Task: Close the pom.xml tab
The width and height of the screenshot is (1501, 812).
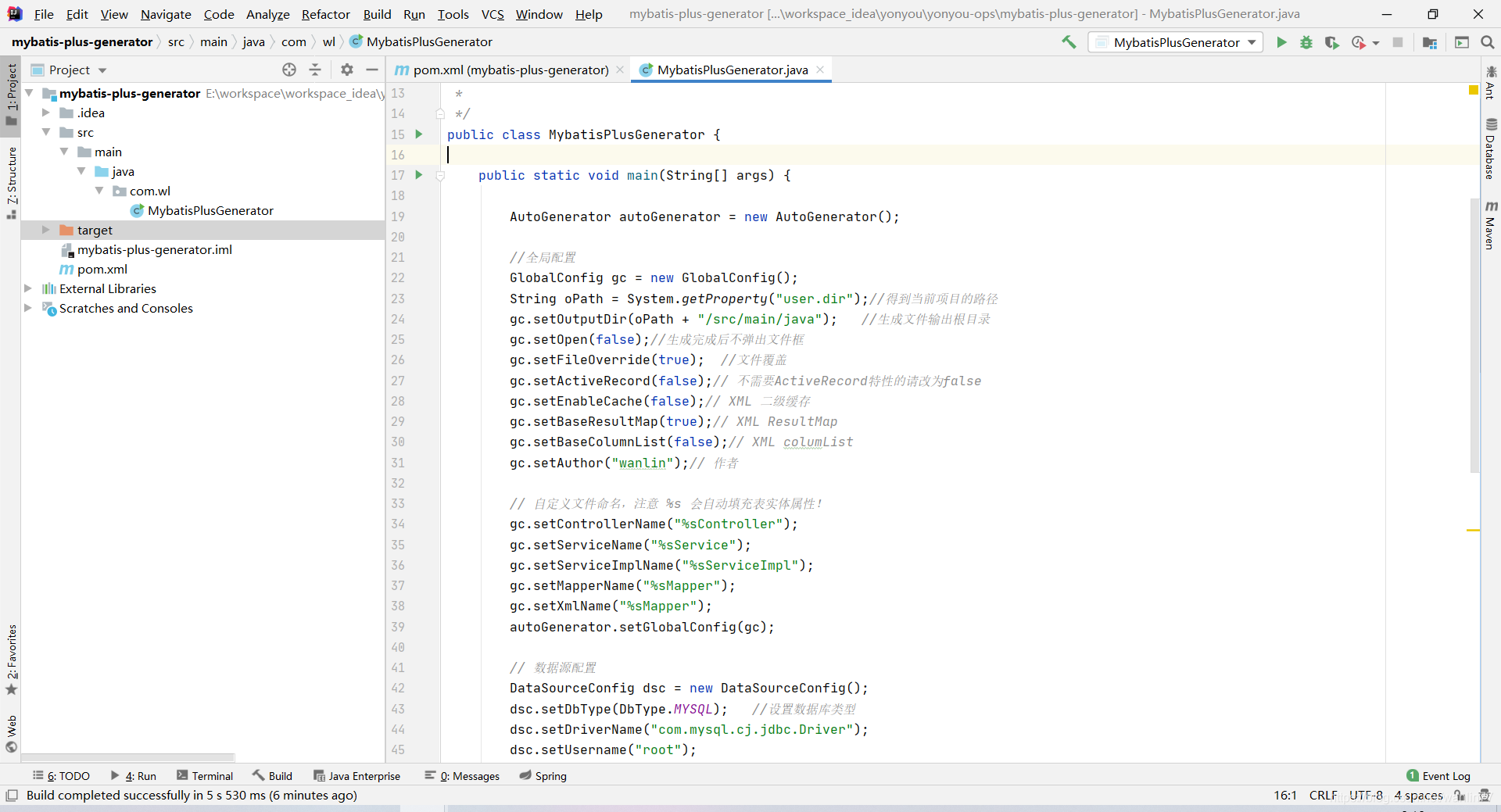Action: pos(620,70)
